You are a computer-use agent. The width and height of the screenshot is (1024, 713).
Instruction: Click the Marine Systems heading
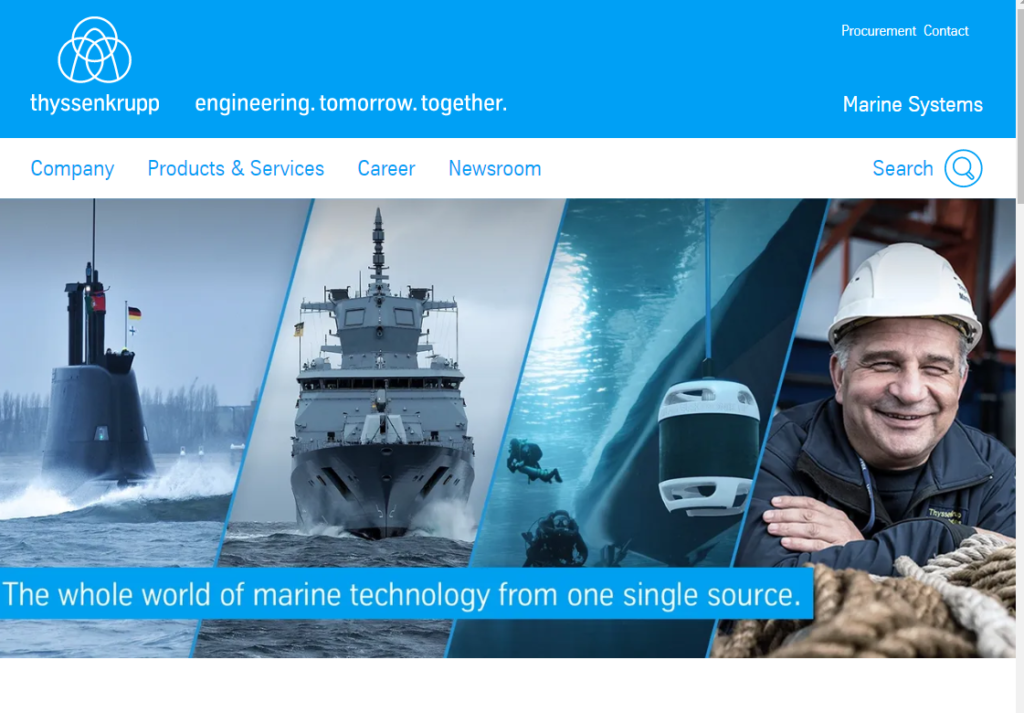912,104
